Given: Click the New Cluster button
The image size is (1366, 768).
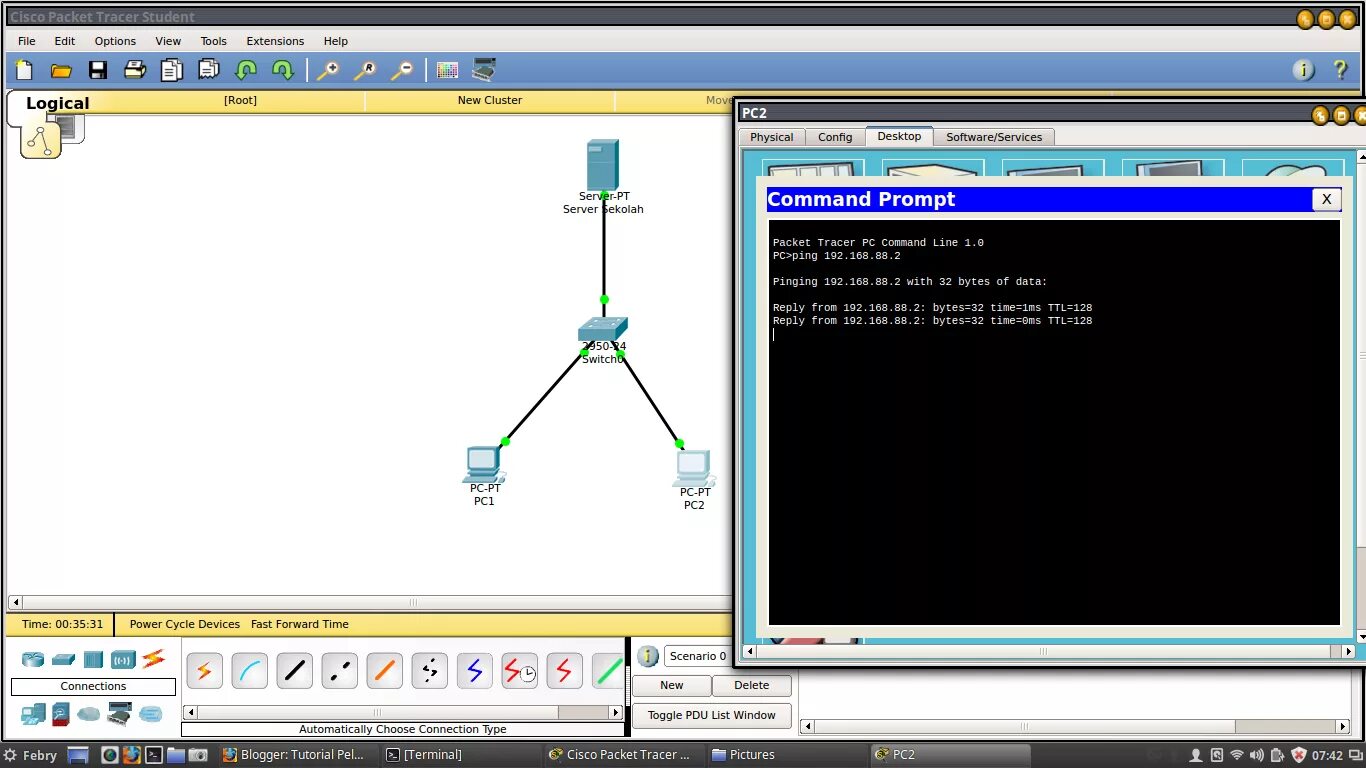Looking at the screenshot, I should 490,100.
